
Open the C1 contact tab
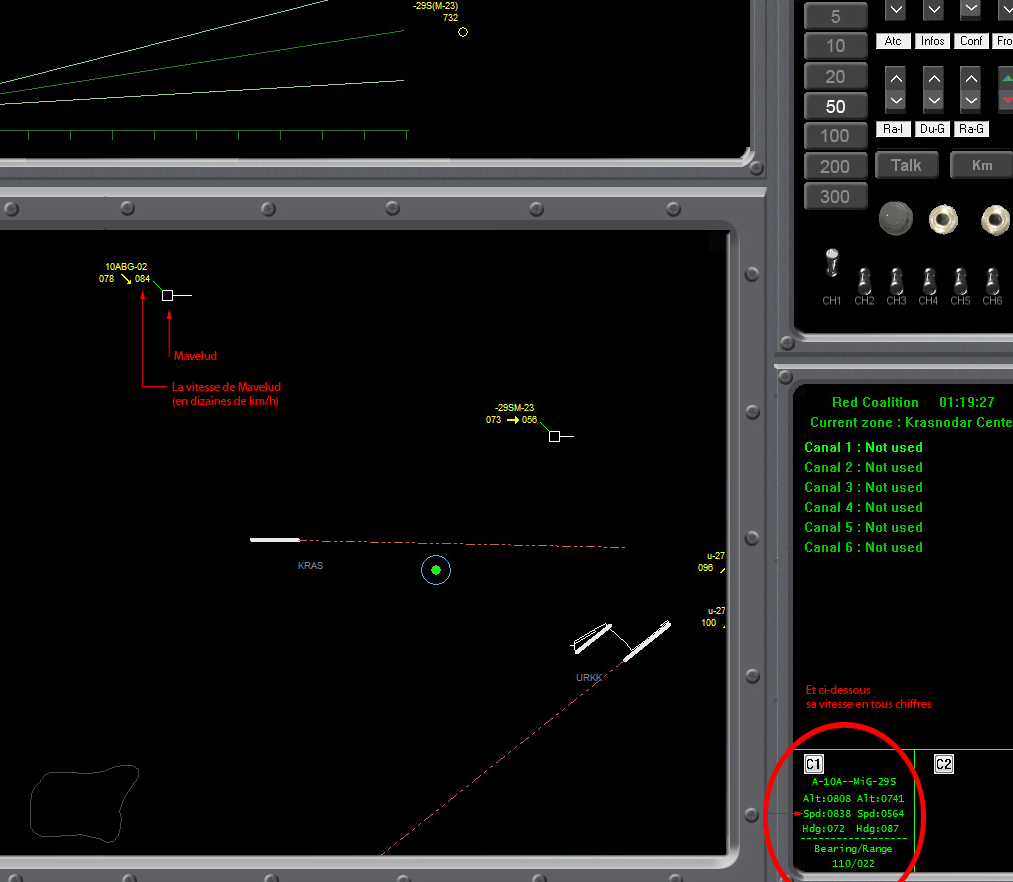coord(814,764)
